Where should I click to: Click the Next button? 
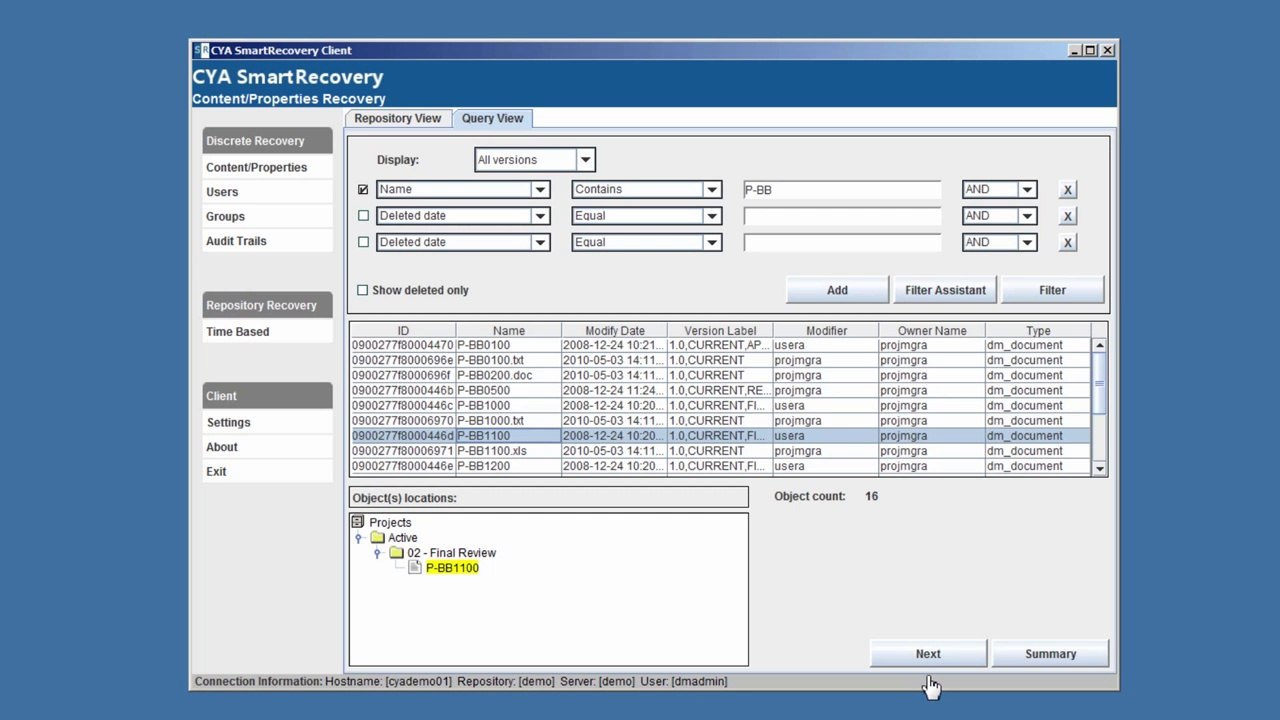pos(928,654)
